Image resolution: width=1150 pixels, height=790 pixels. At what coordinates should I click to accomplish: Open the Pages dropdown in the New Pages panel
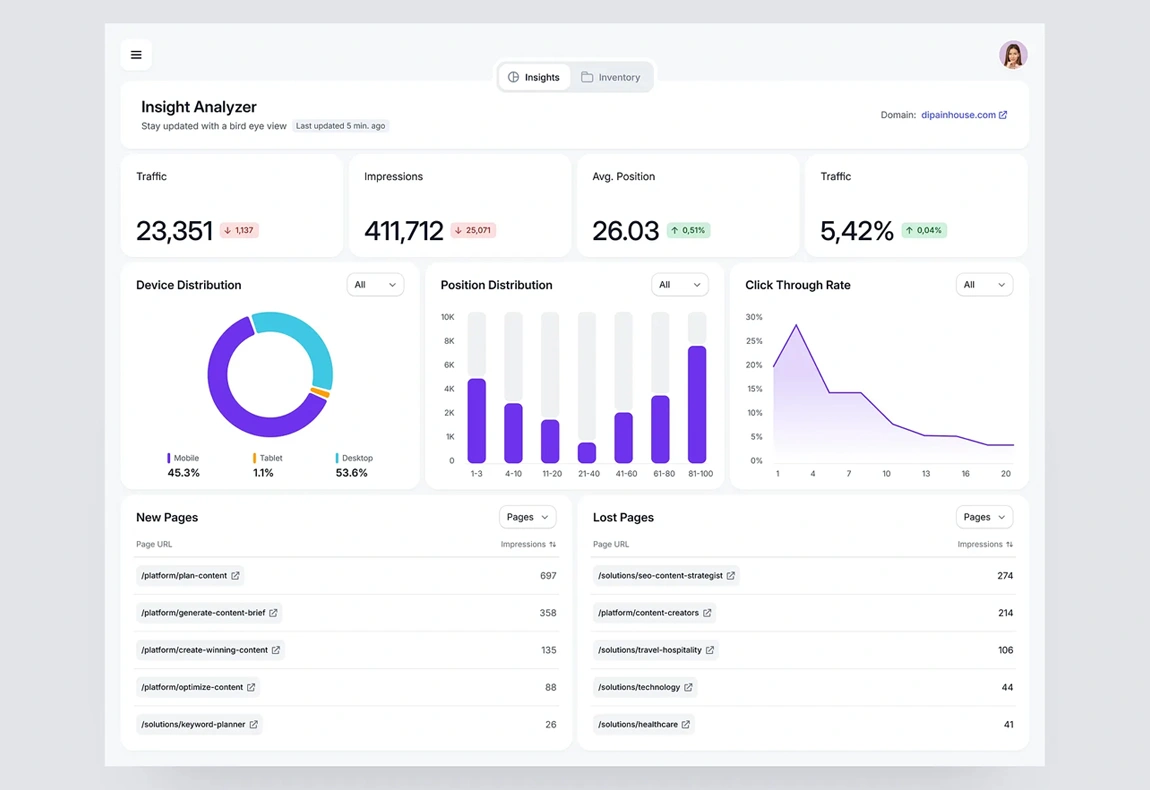click(x=527, y=517)
